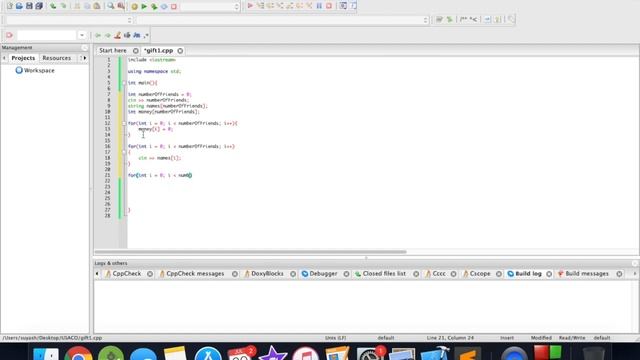
Task: Click the Paste clipboard icon
Action: pos(97,6)
